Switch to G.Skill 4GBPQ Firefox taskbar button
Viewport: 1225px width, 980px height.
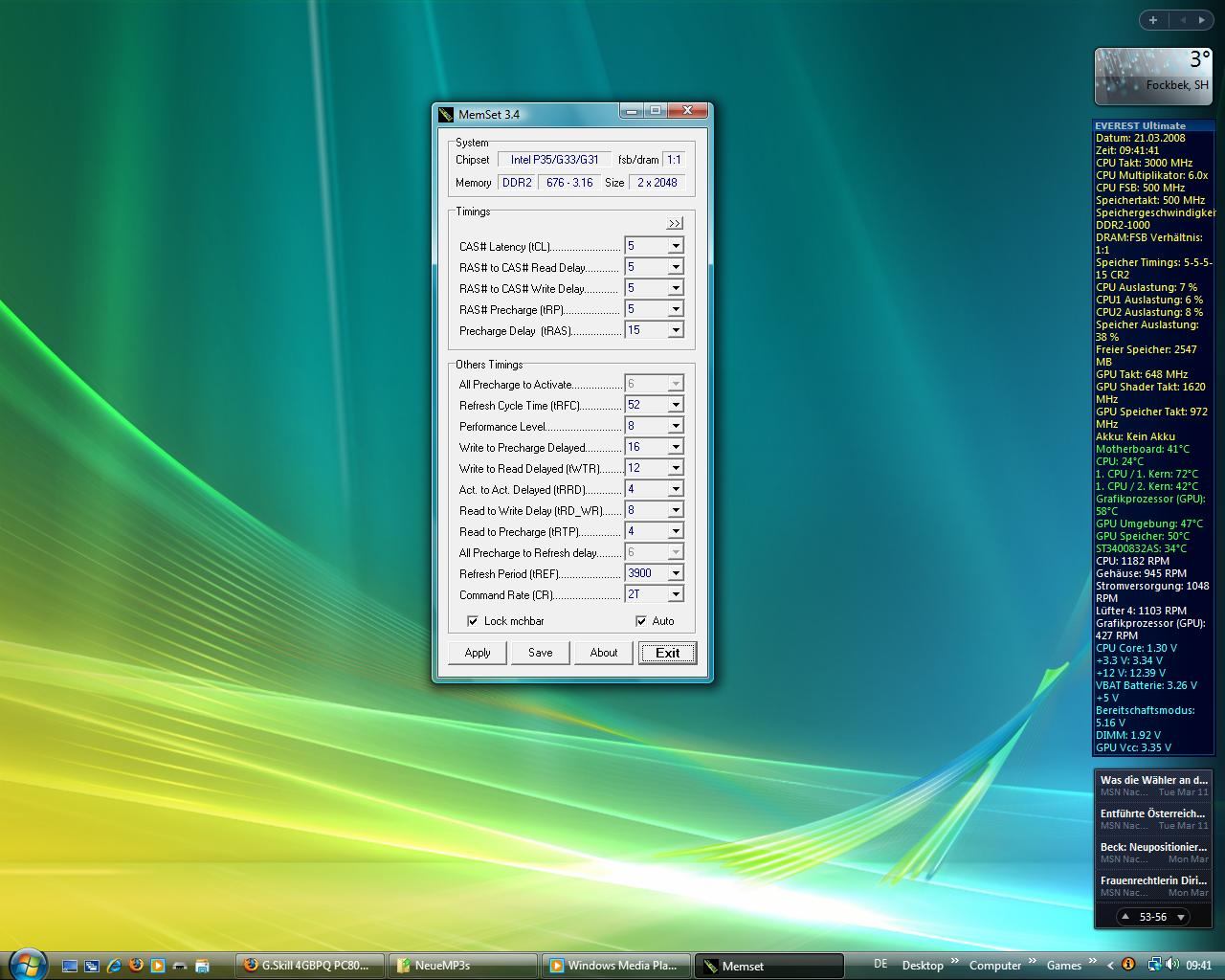310,966
